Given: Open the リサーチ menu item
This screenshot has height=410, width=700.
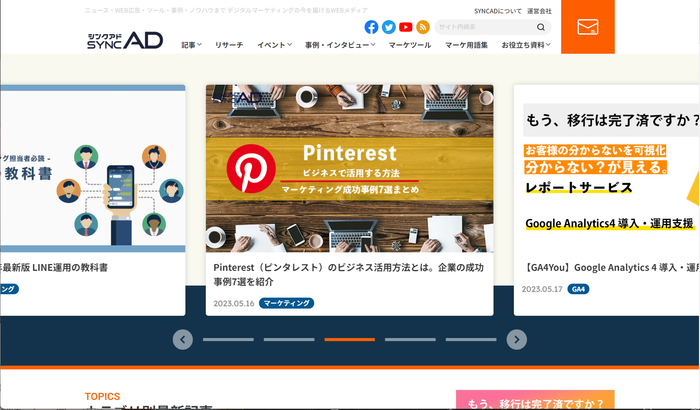Looking at the screenshot, I should pyautogui.click(x=229, y=45).
